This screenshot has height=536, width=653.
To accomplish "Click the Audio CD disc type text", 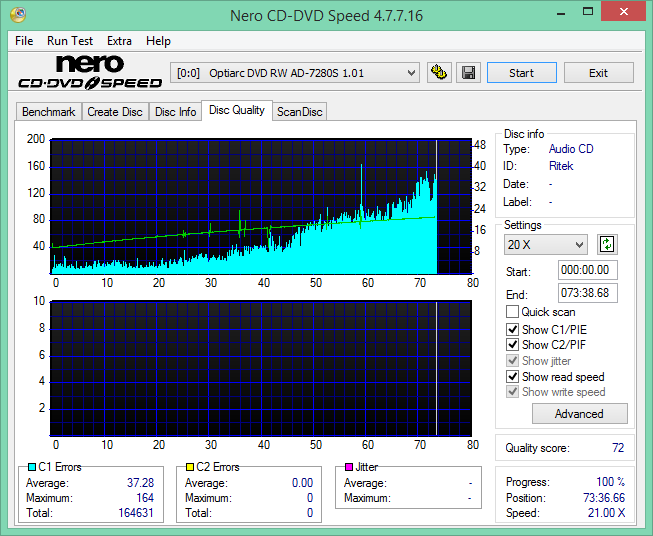I will pos(571,149).
